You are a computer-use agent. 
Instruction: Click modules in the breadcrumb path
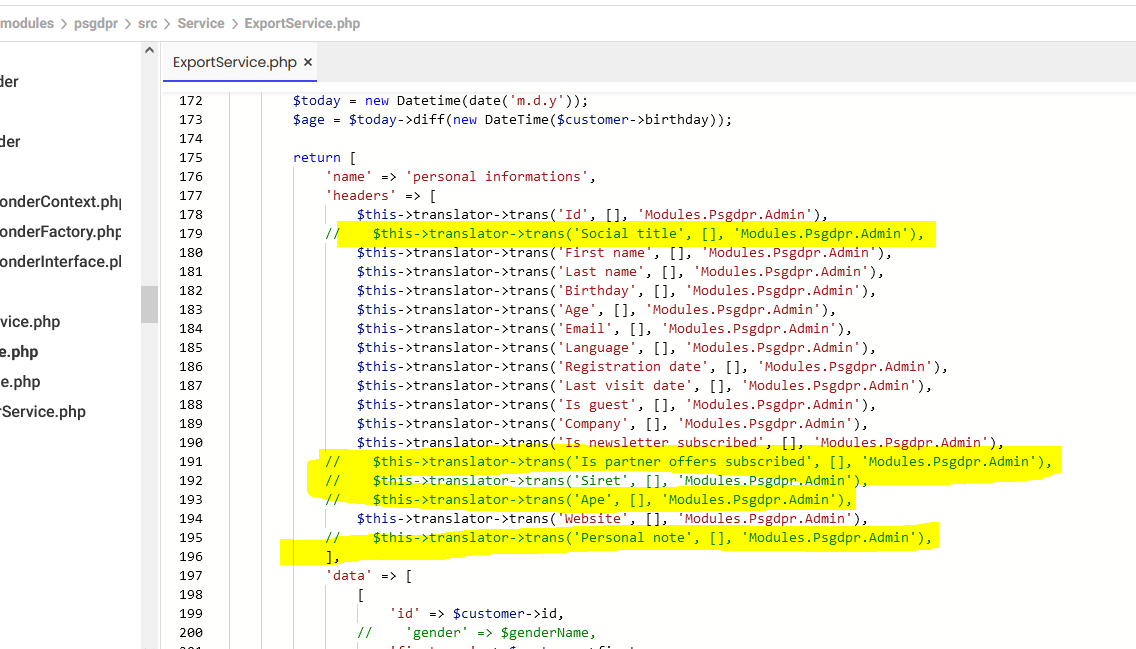(27, 23)
